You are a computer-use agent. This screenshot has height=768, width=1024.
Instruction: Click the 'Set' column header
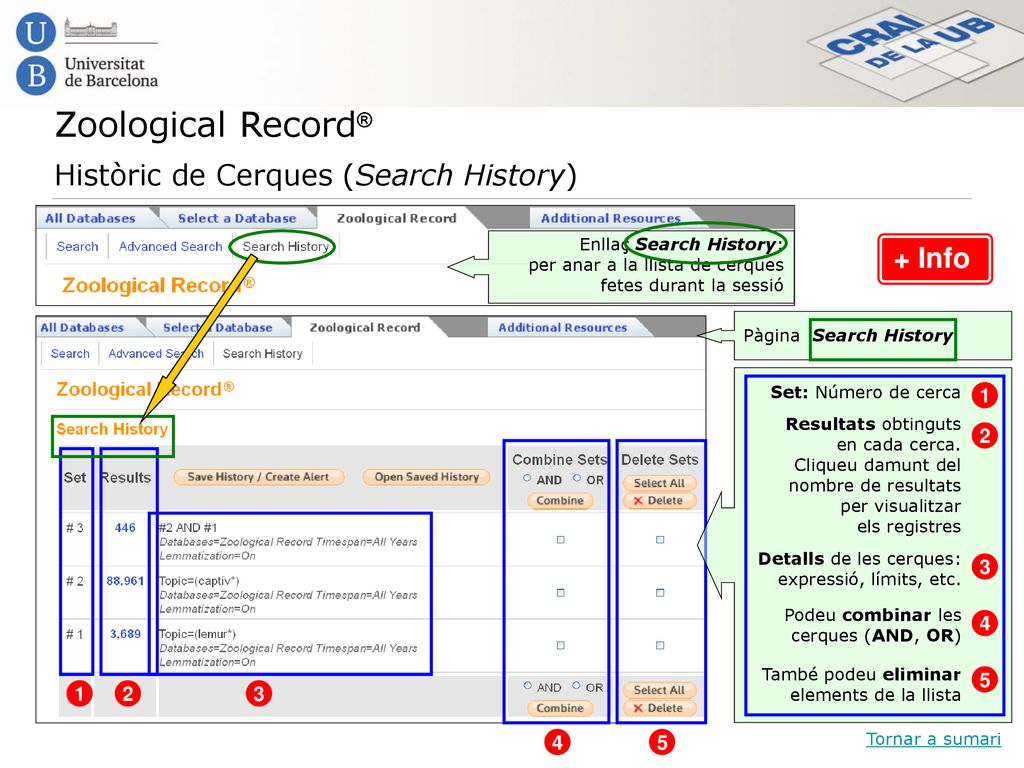click(75, 477)
